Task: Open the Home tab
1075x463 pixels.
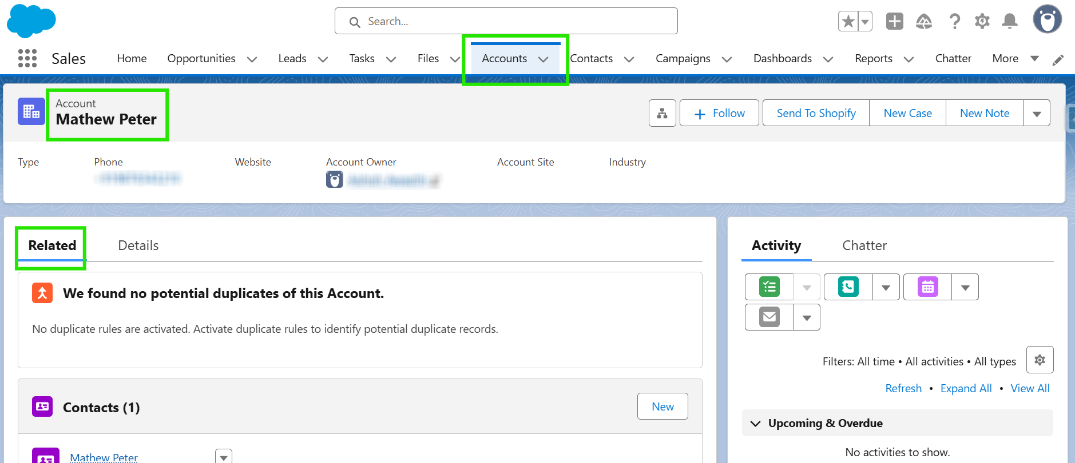Action: pos(132,58)
